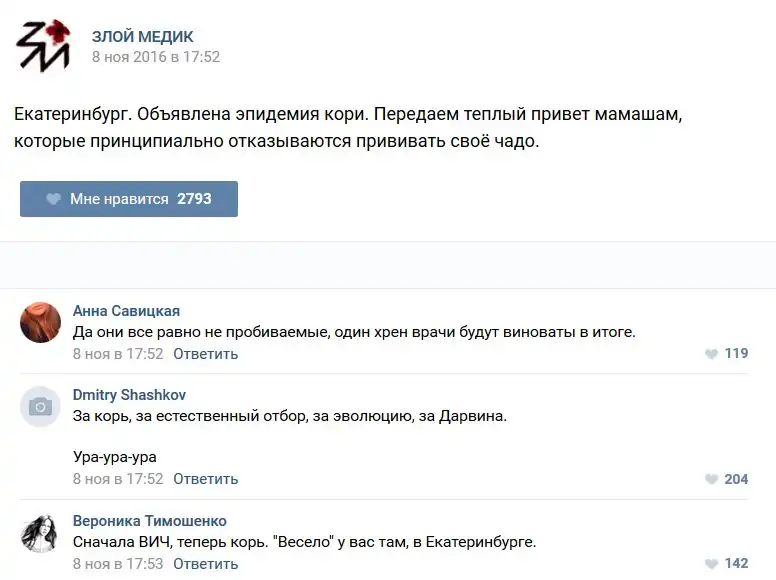Click the timestamp on Dmitry Shashkov's comment
Viewport: 776px width, 580px height.
click(x=118, y=479)
